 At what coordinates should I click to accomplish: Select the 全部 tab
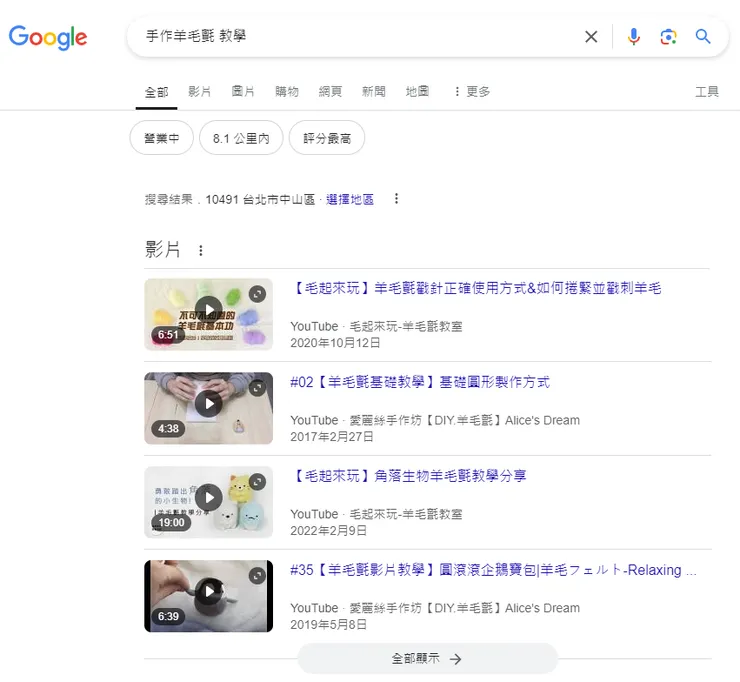click(156, 92)
